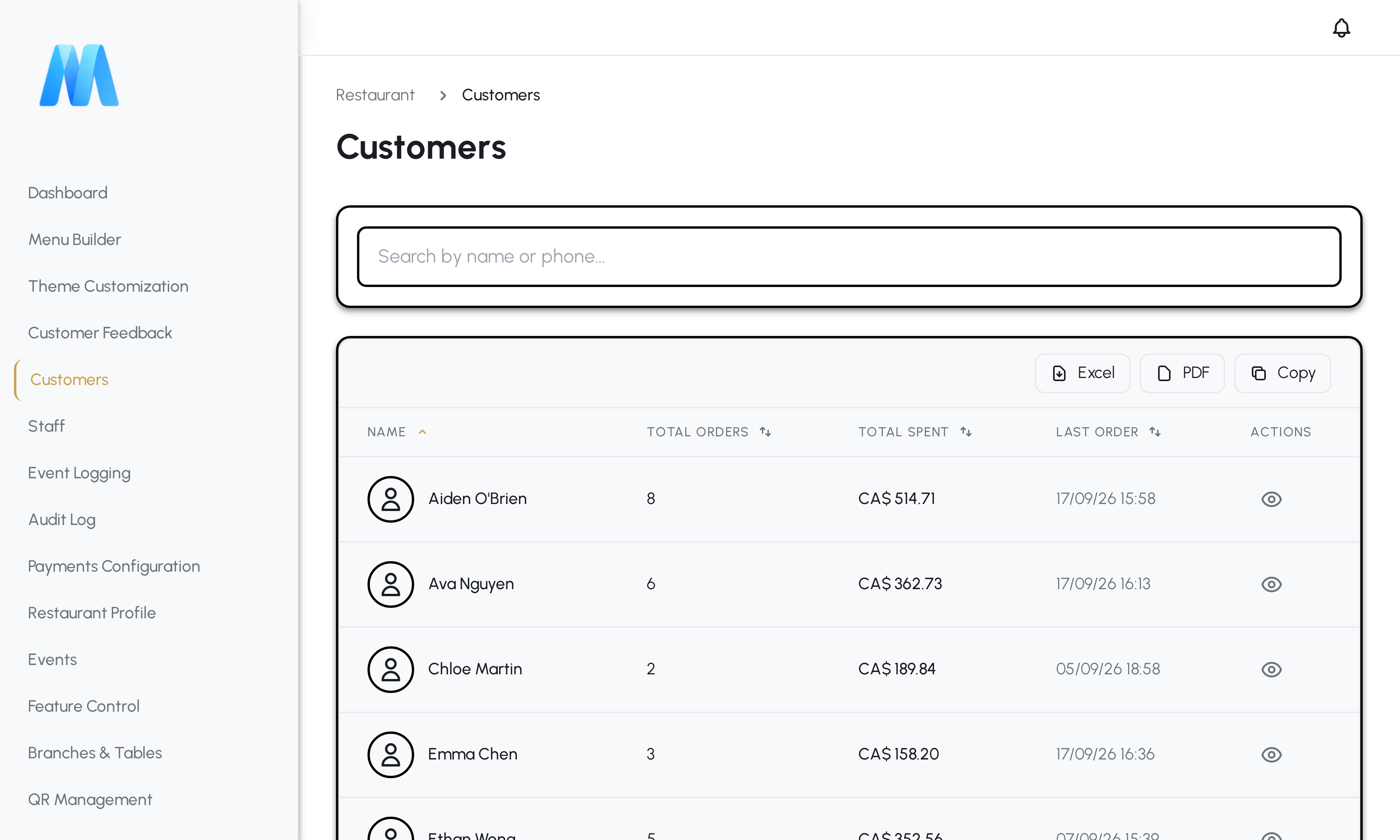Open Event Logging page
The width and height of the screenshot is (1400, 840).
[x=79, y=473]
